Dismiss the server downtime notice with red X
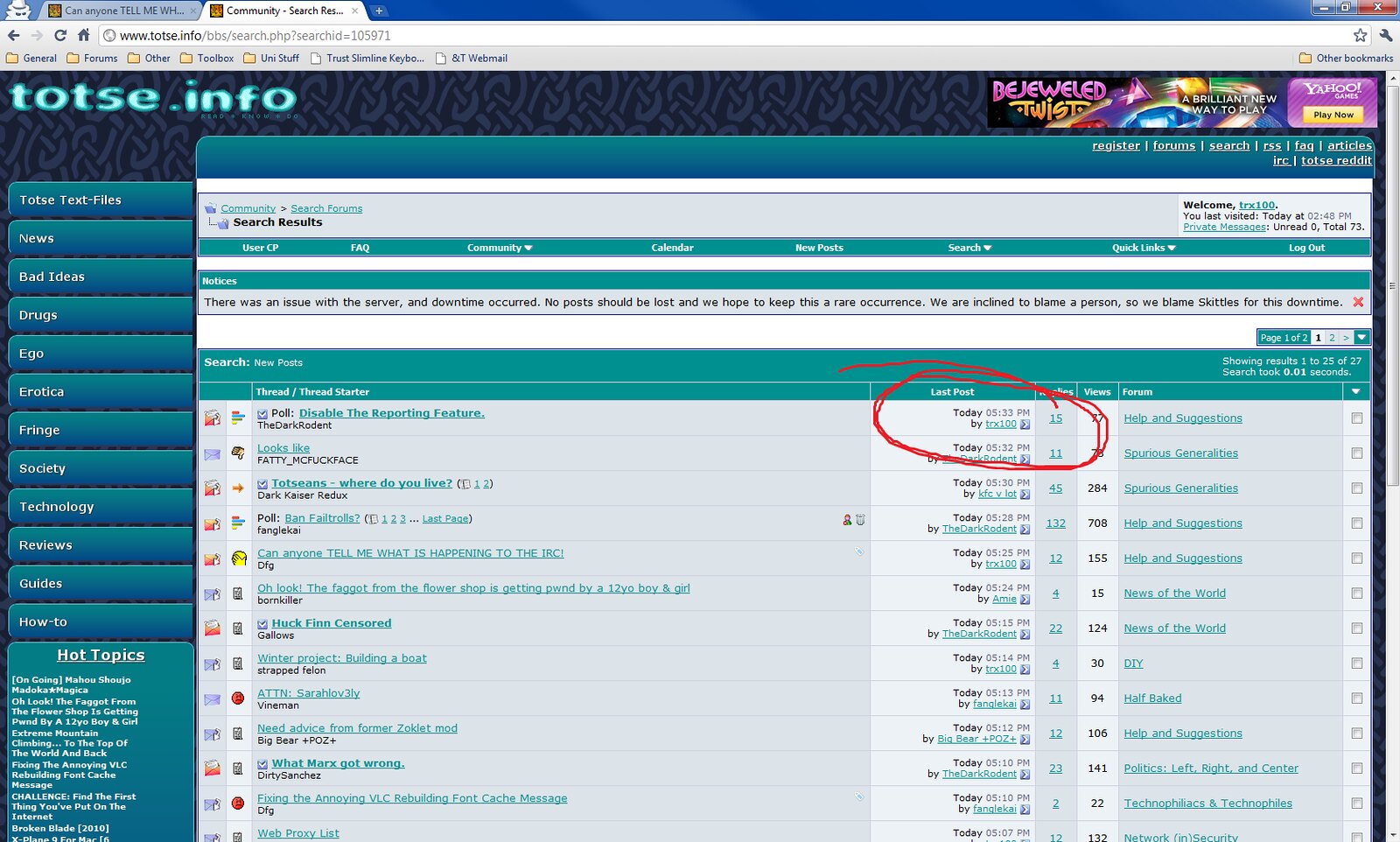The width and height of the screenshot is (1400, 842). [x=1358, y=302]
